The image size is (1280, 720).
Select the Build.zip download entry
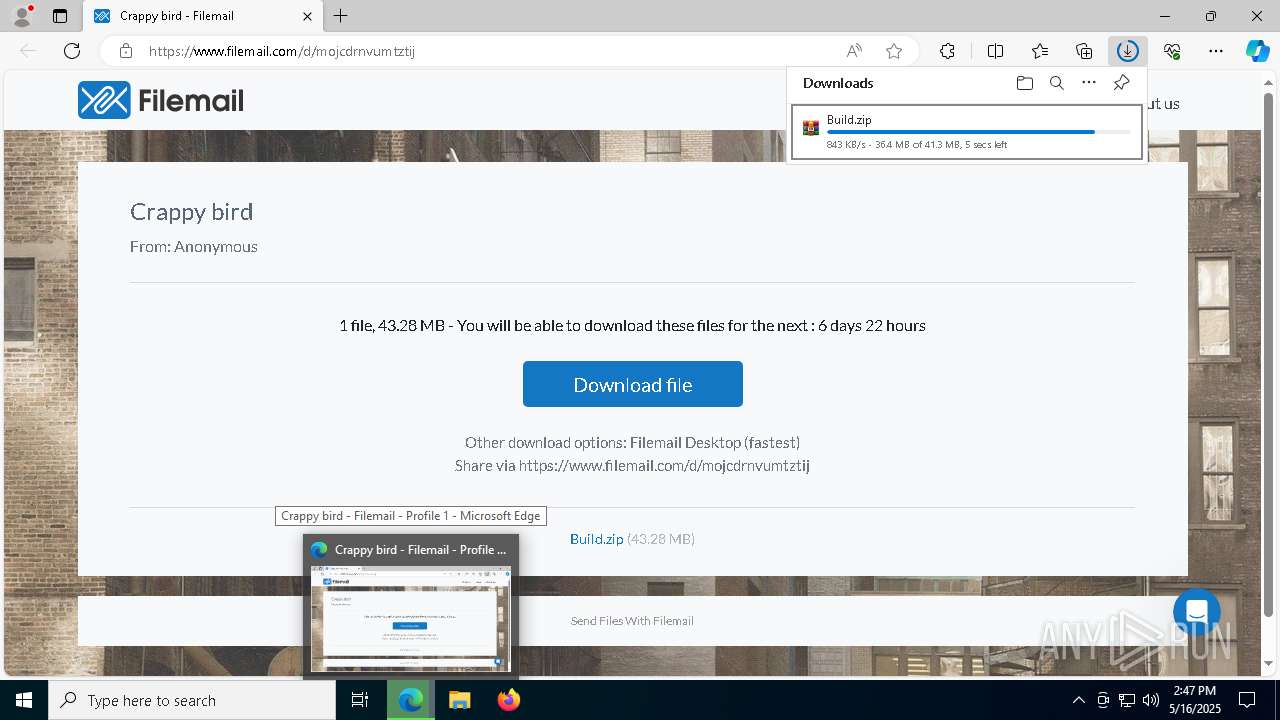click(967, 132)
